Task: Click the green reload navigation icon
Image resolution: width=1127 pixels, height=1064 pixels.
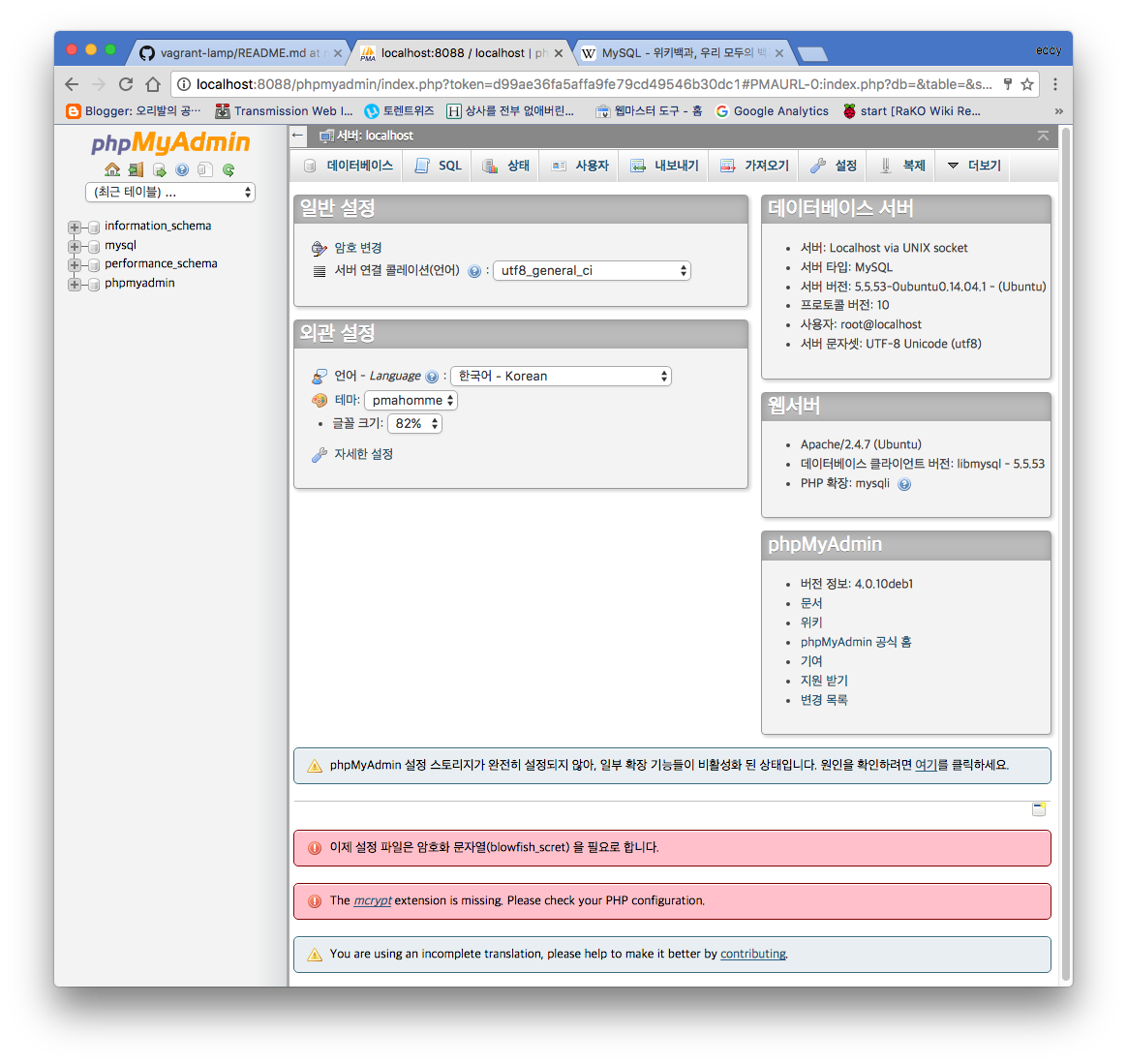Action: [x=228, y=169]
